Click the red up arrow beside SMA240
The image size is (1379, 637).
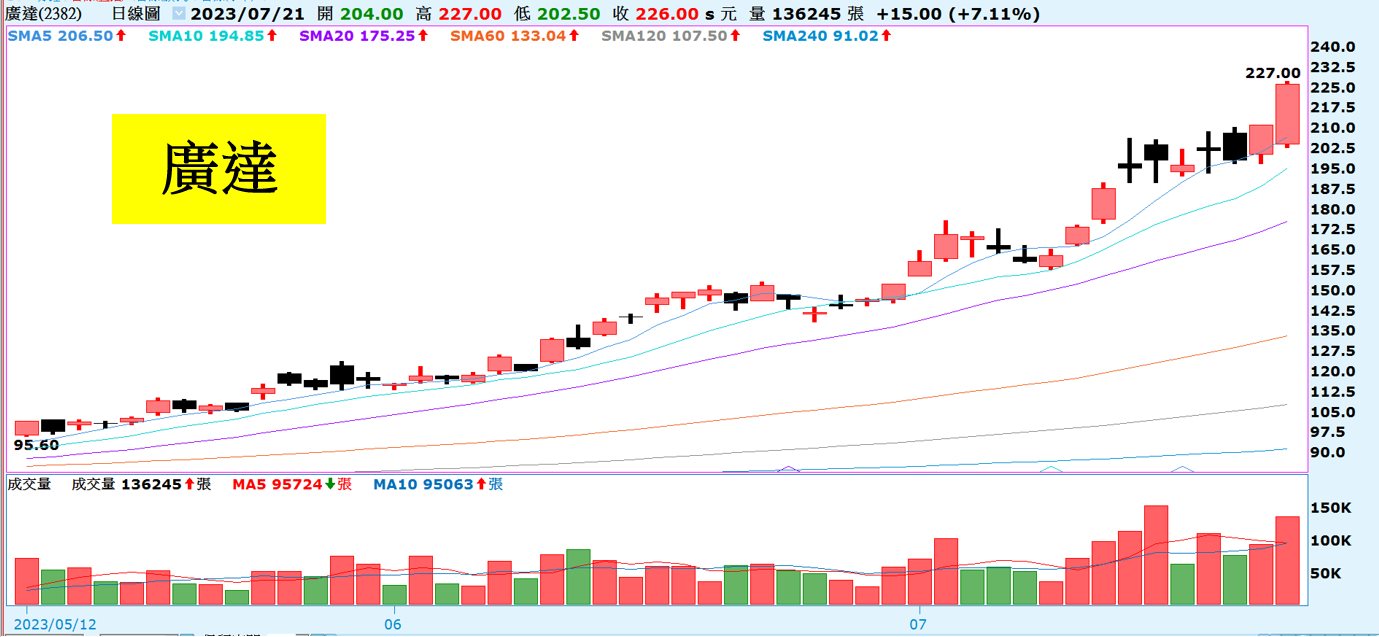(886, 36)
